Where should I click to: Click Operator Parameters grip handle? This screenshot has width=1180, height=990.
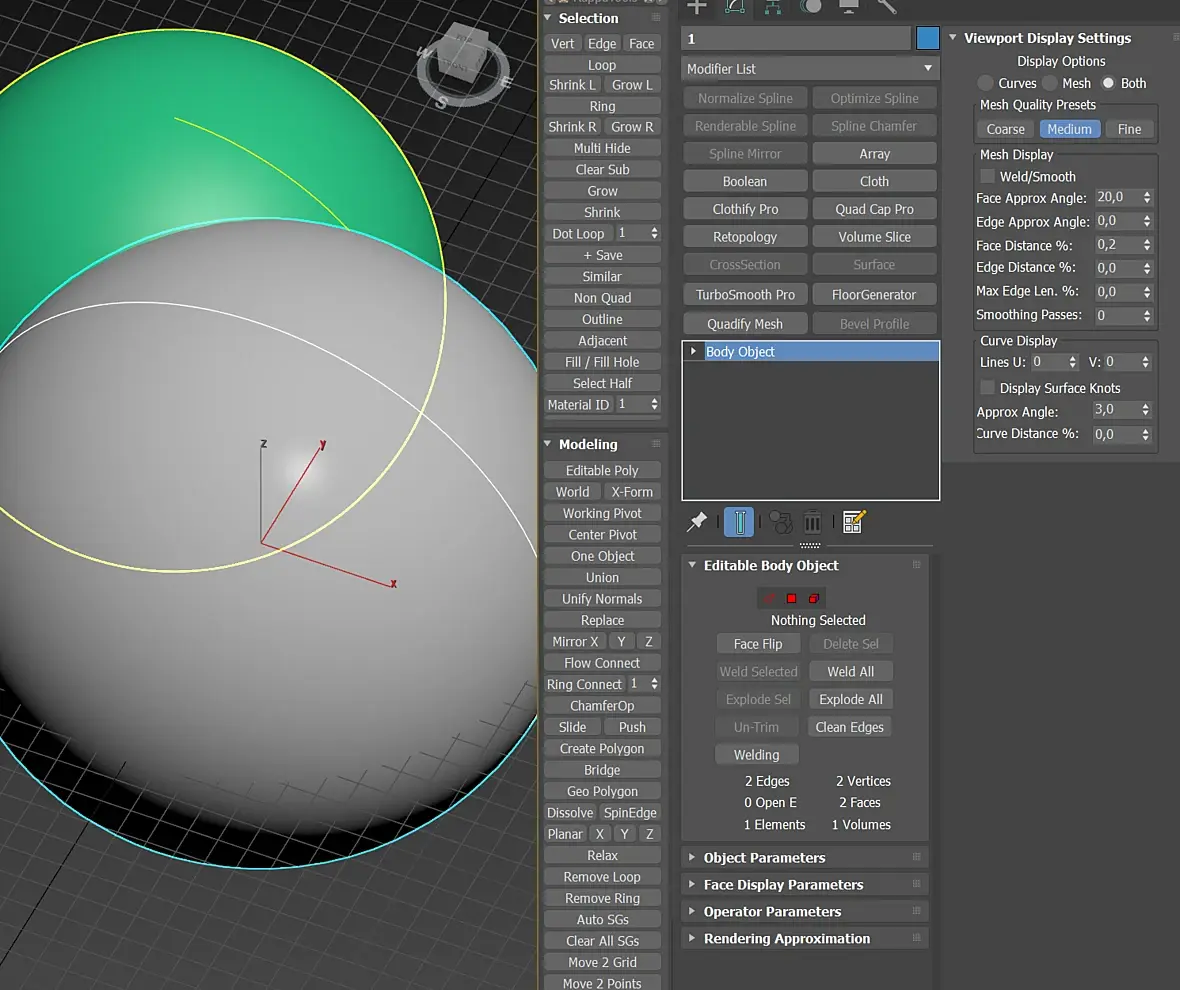917,911
